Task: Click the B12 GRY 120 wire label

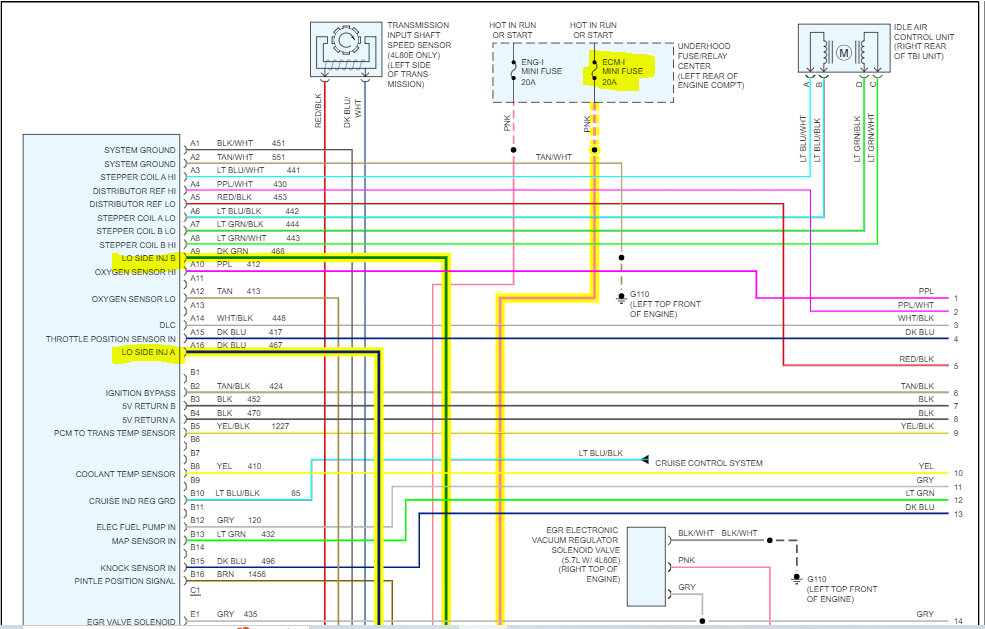Action: [226, 520]
